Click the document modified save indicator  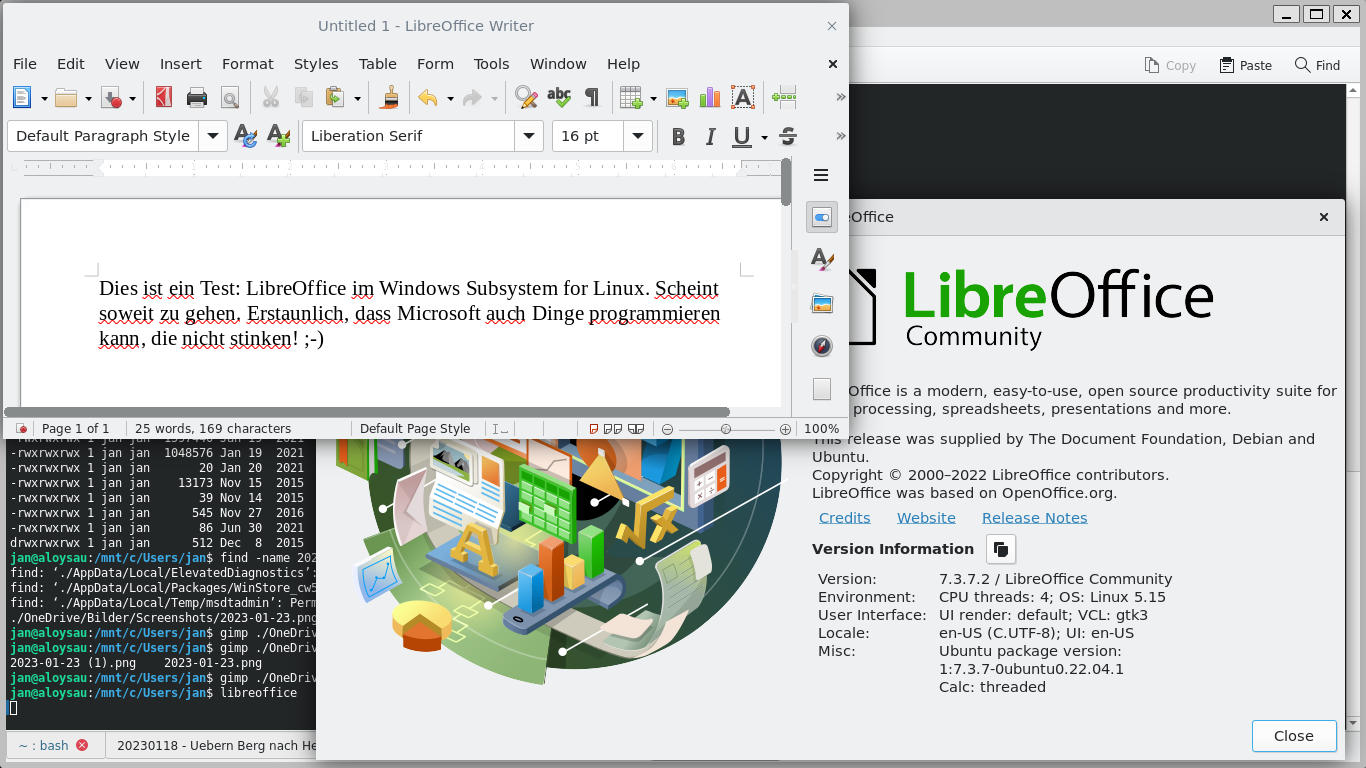[x=21, y=429]
